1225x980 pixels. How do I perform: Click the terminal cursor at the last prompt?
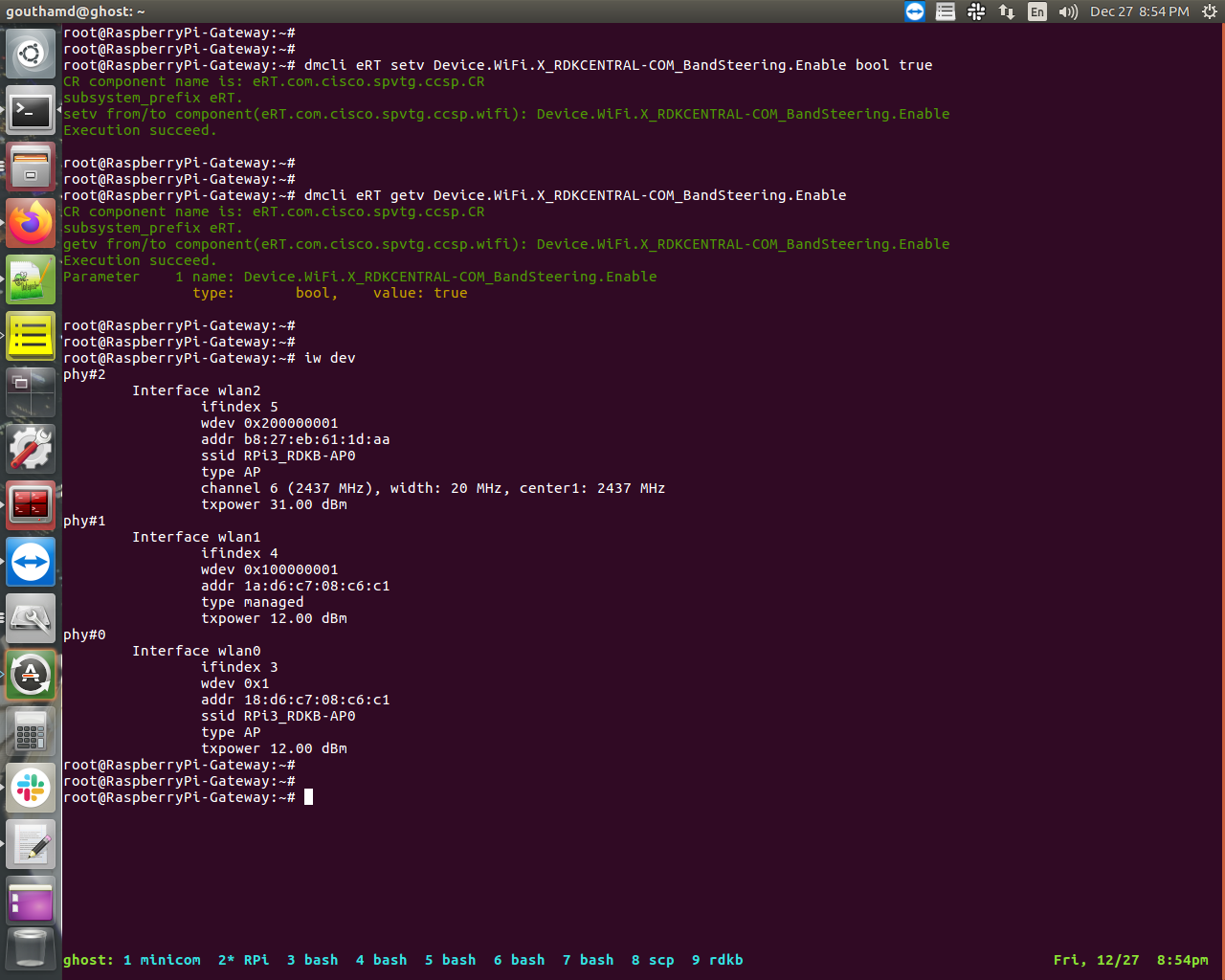click(308, 797)
